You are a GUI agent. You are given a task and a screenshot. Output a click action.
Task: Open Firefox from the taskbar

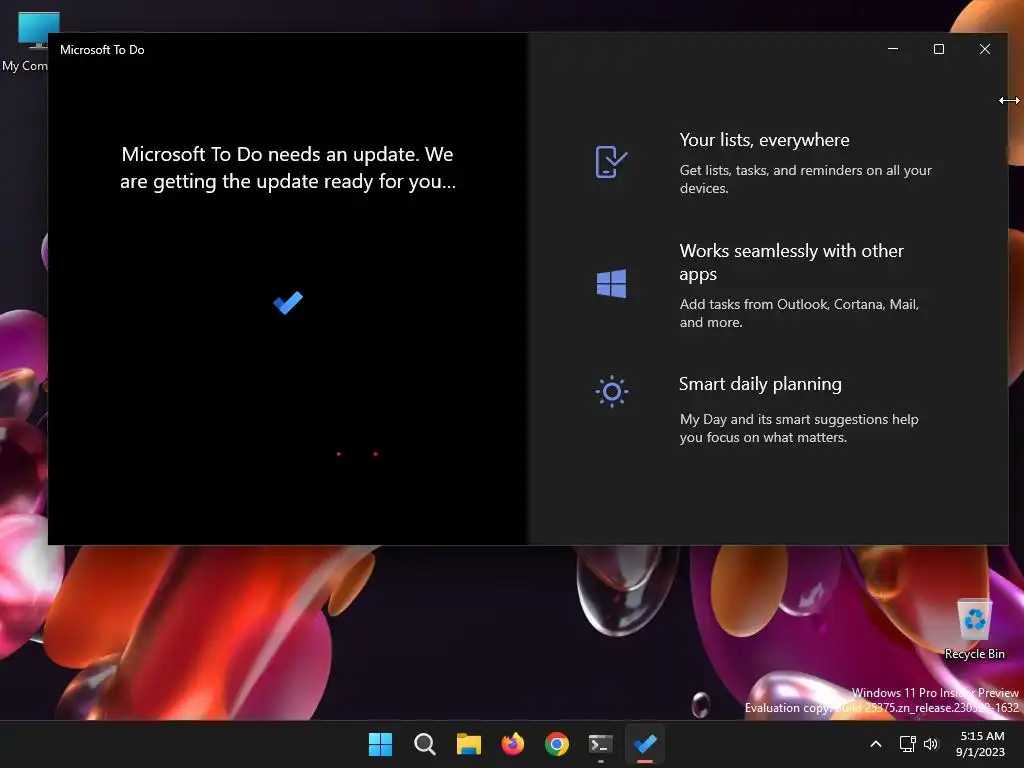pos(513,744)
